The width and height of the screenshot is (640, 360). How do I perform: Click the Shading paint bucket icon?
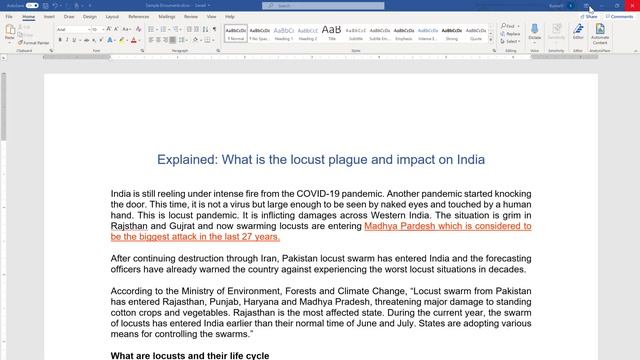click(196, 40)
